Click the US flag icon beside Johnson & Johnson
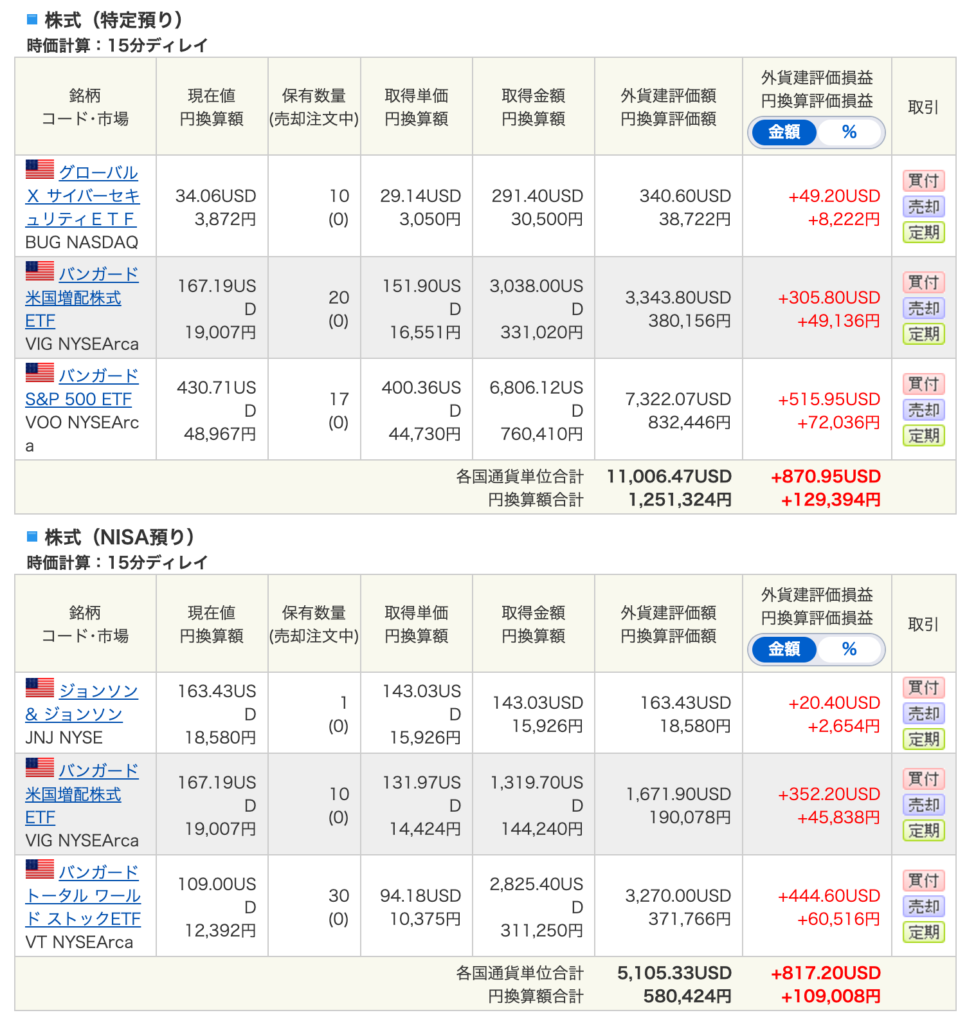 pos(40,688)
